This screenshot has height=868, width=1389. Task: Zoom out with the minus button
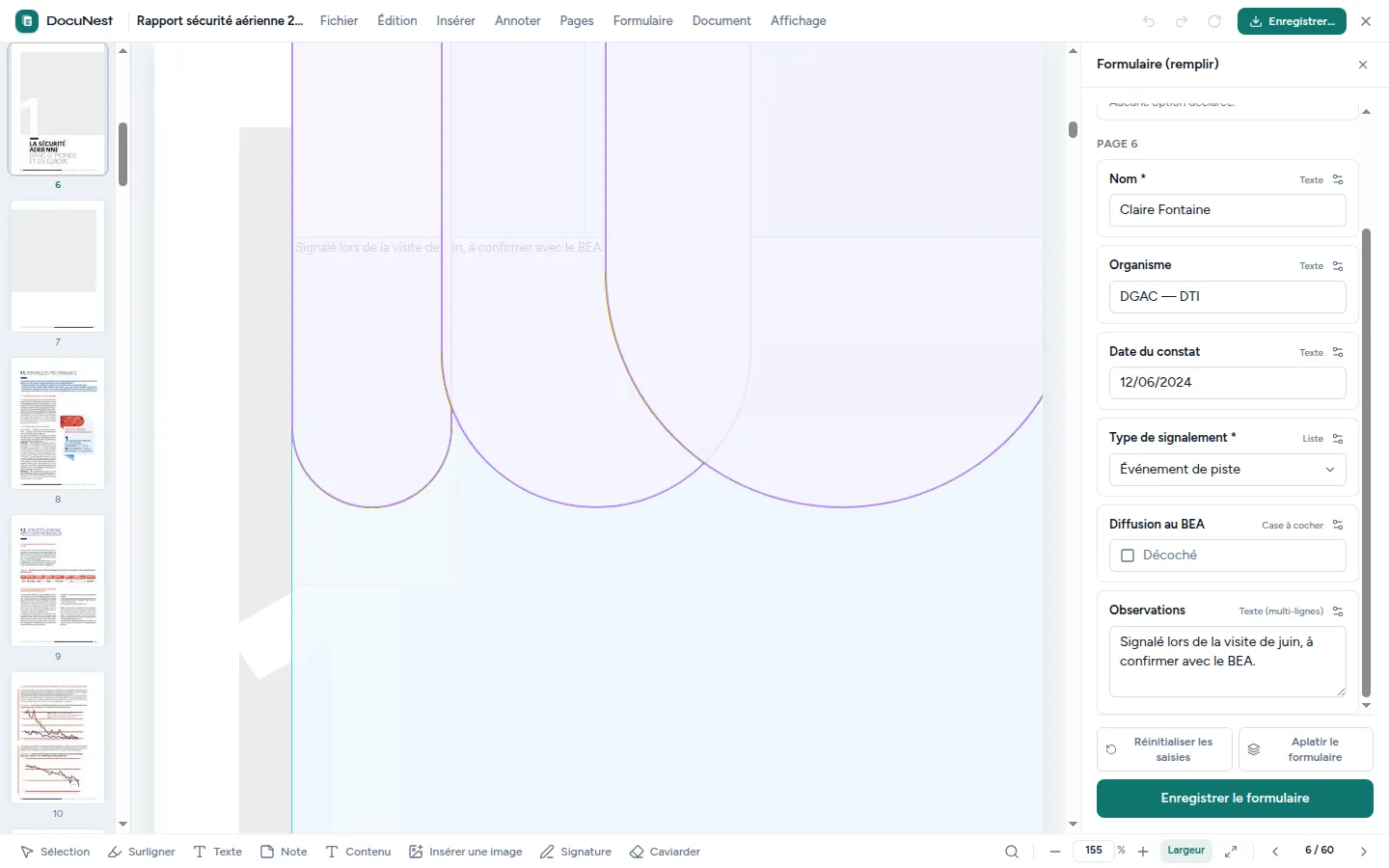pyautogui.click(x=1055, y=852)
